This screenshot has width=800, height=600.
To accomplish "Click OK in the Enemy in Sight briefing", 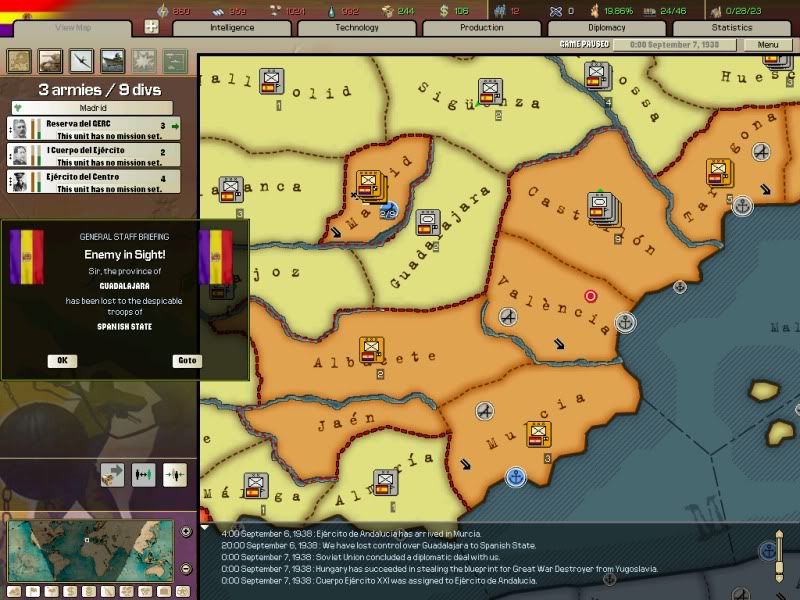I will pyautogui.click(x=62, y=361).
